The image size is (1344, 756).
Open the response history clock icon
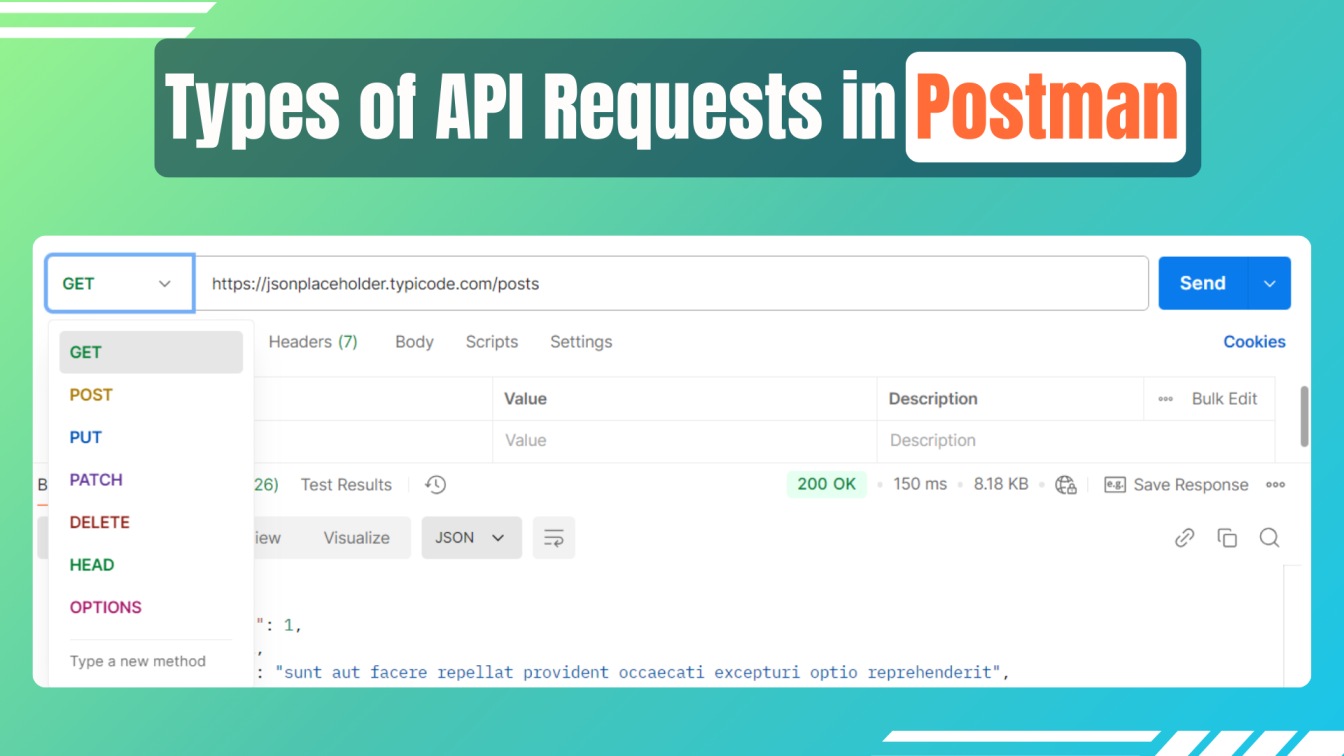click(435, 485)
